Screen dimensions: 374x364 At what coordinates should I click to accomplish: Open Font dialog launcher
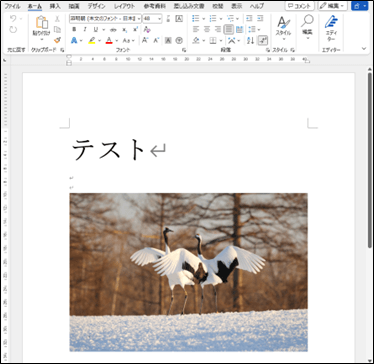click(x=184, y=50)
